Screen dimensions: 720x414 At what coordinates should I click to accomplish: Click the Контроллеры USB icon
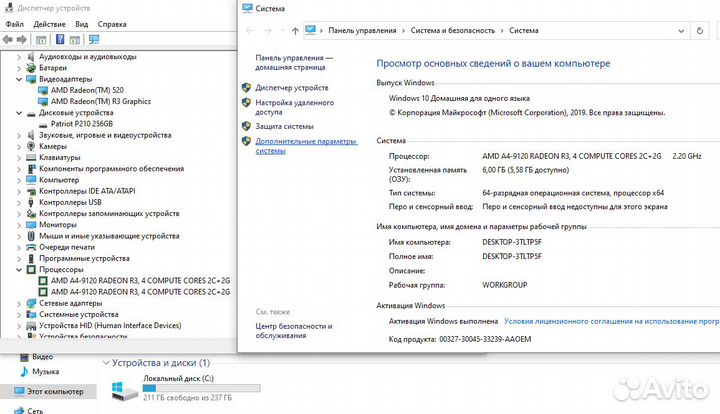point(31,202)
